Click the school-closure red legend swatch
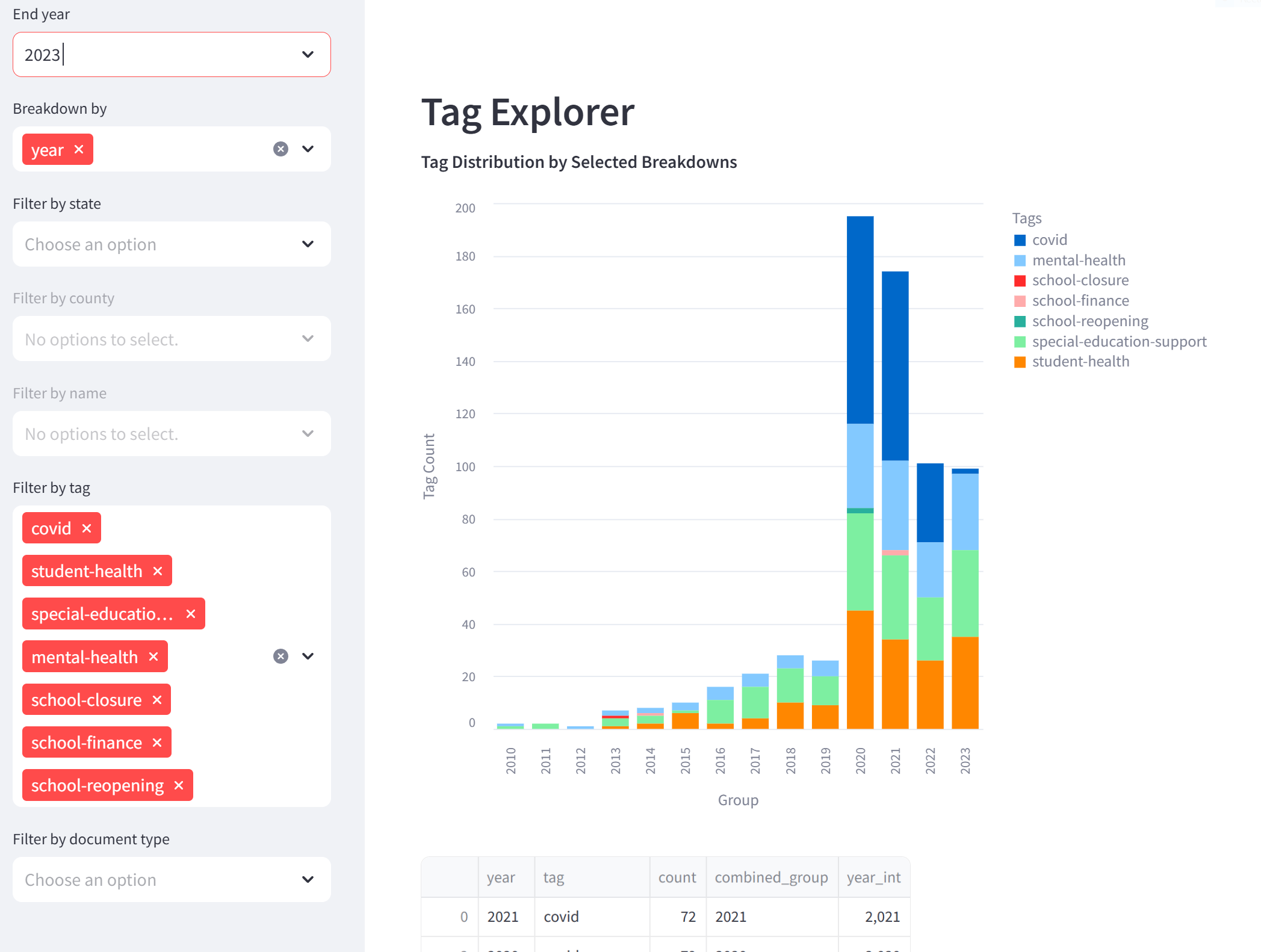The height and width of the screenshot is (952, 1261). click(1020, 281)
